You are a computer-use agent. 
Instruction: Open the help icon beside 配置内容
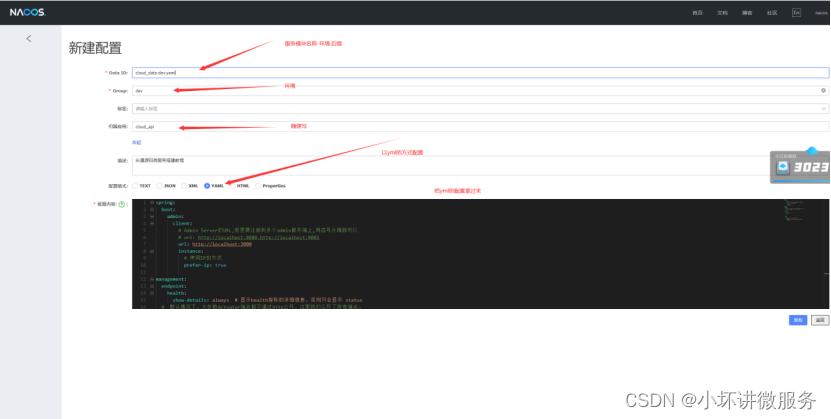121,204
